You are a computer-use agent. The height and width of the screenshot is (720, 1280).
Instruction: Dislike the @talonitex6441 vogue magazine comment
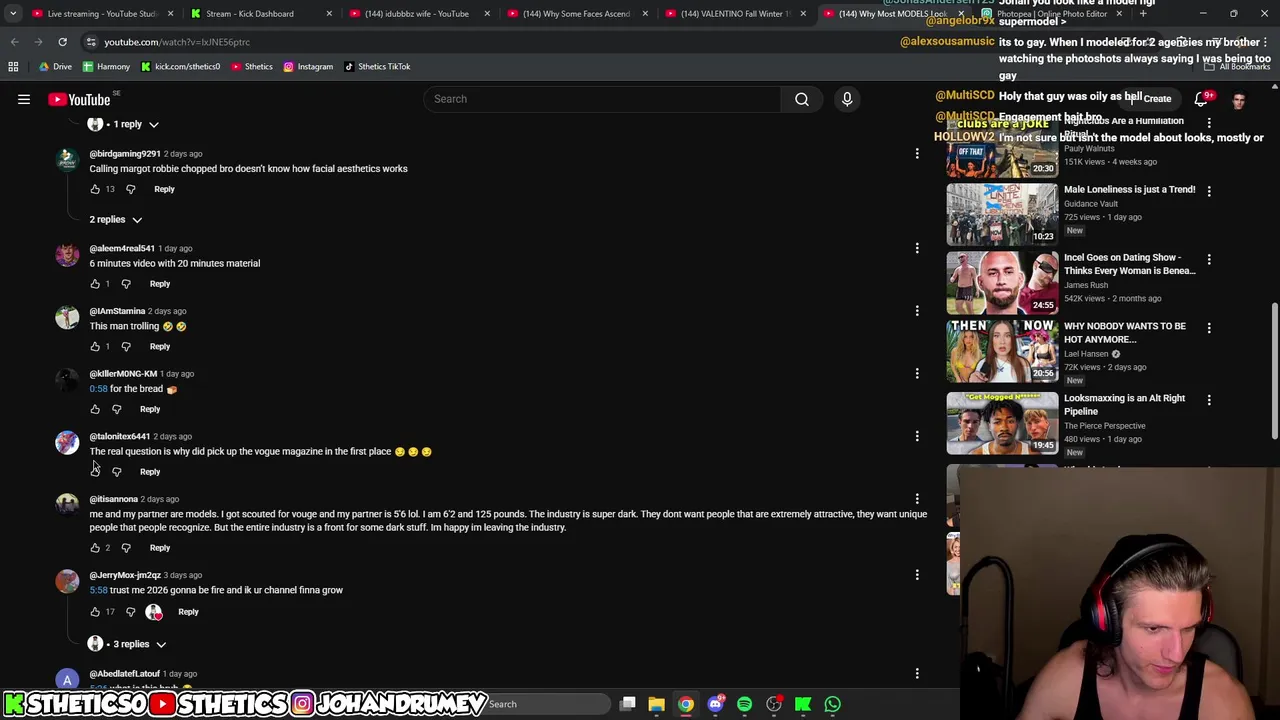pyautogui.click(x=116, y=472)
